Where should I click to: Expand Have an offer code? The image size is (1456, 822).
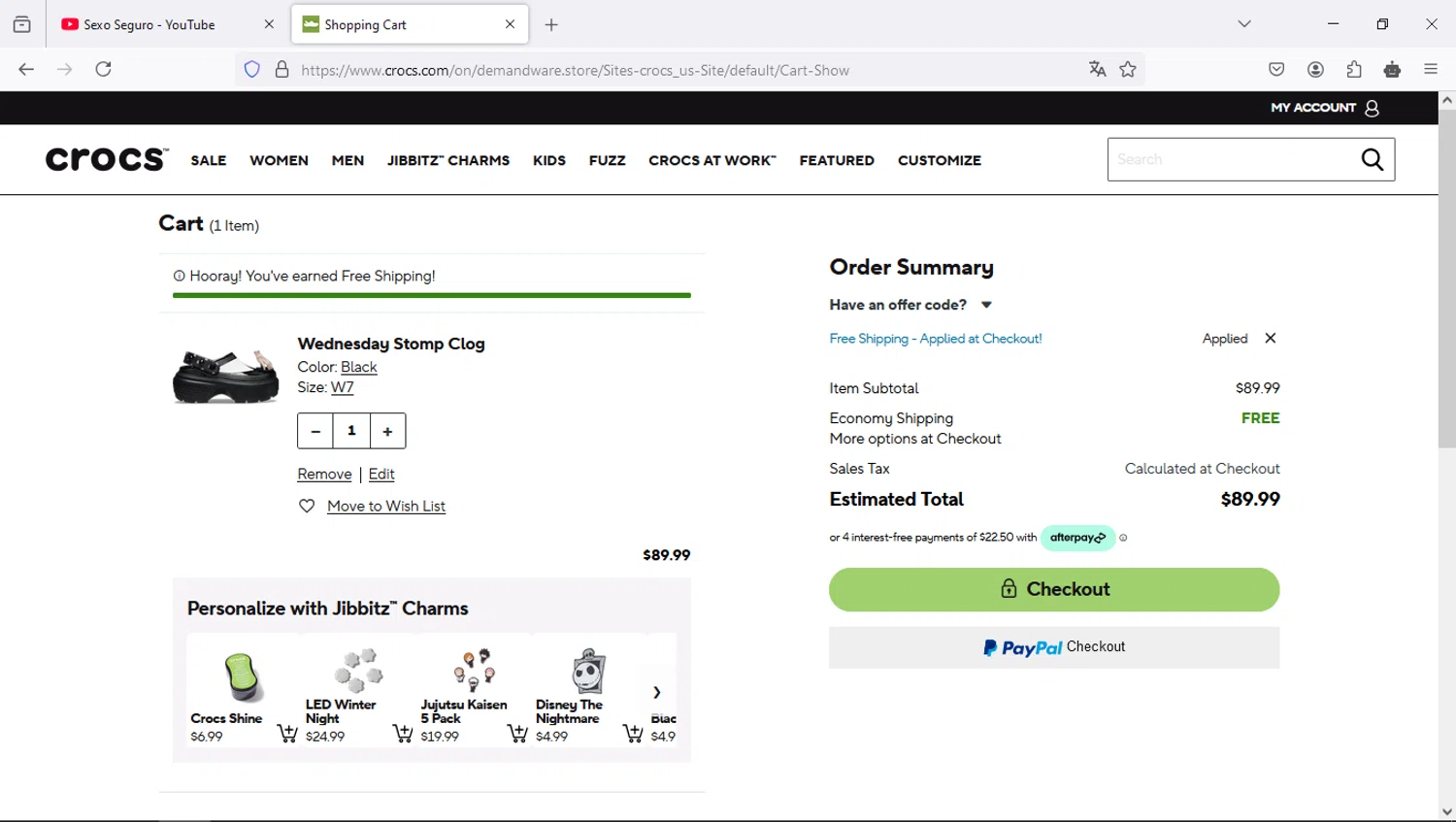910,305
